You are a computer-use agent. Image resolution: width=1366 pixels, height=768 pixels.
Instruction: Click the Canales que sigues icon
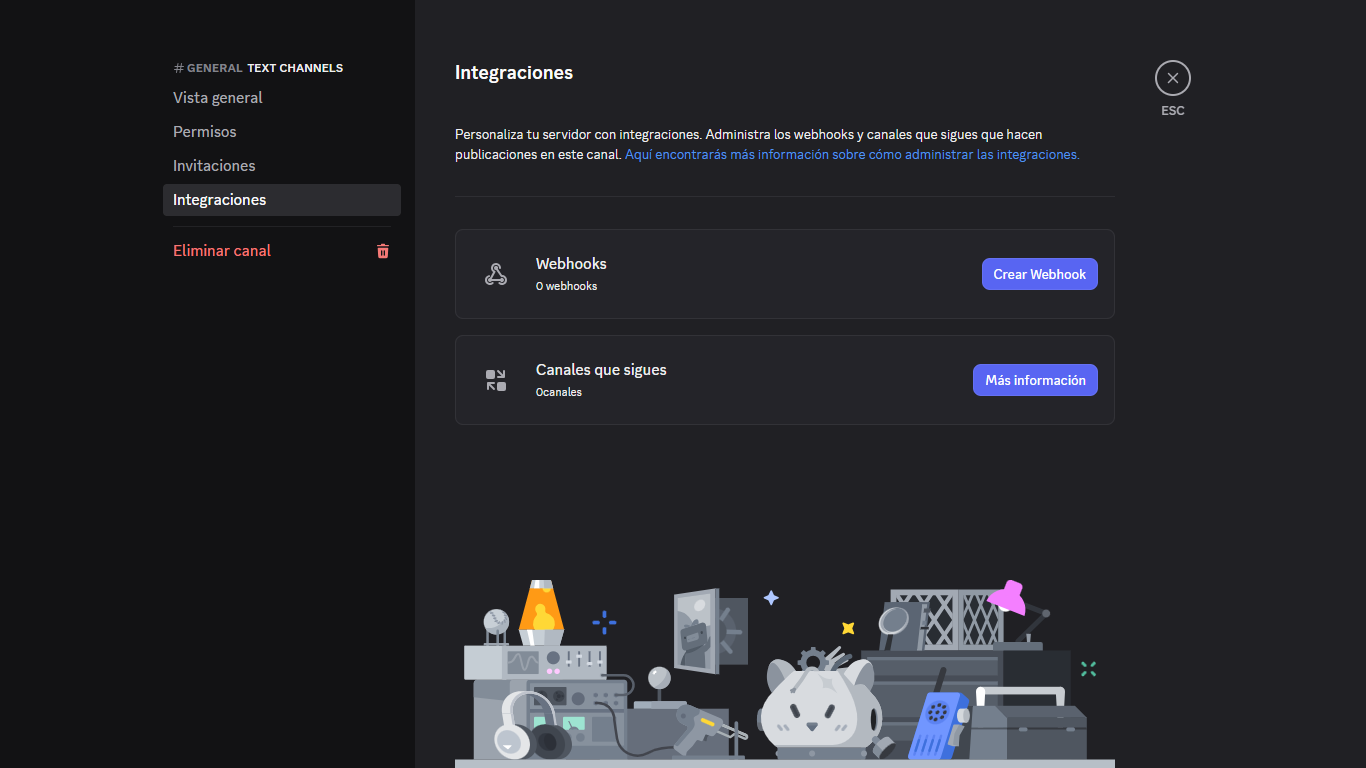(x=495, y=380)
